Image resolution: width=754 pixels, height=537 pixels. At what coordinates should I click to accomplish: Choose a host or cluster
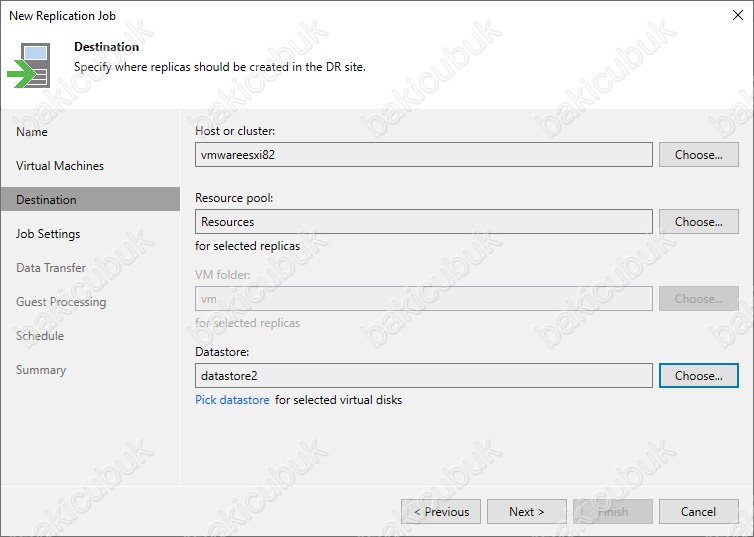pyautogui.click(x=698, y=154)
